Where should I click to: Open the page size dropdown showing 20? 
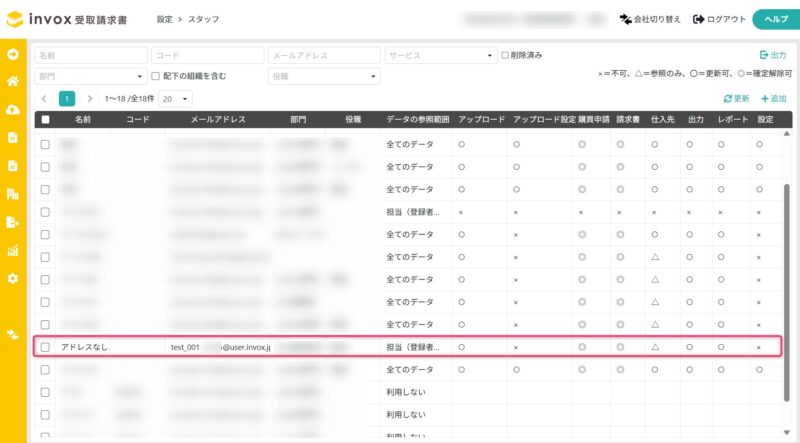coord(175,99)
